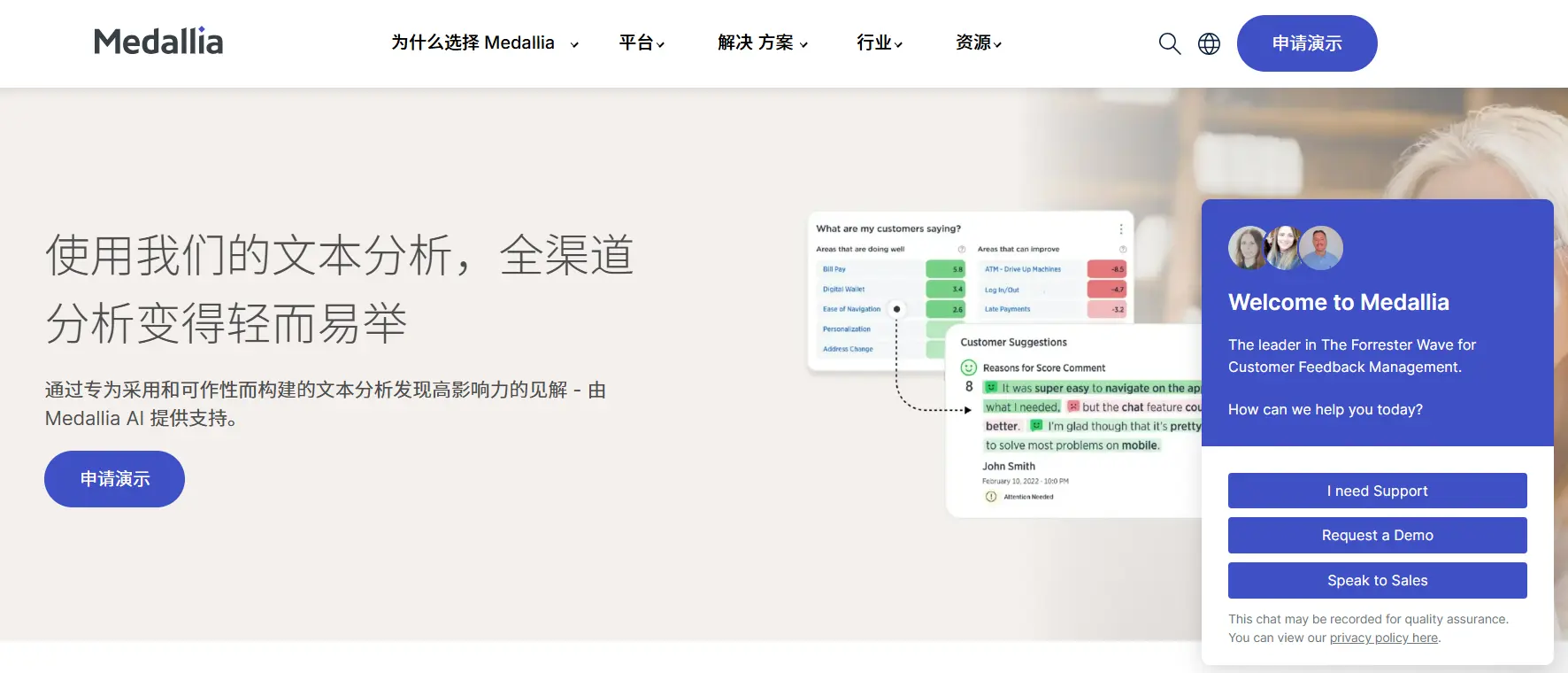The image size is (1568, 673).
Task: Open the globe language selector
Action: (x=1209, y=43)
